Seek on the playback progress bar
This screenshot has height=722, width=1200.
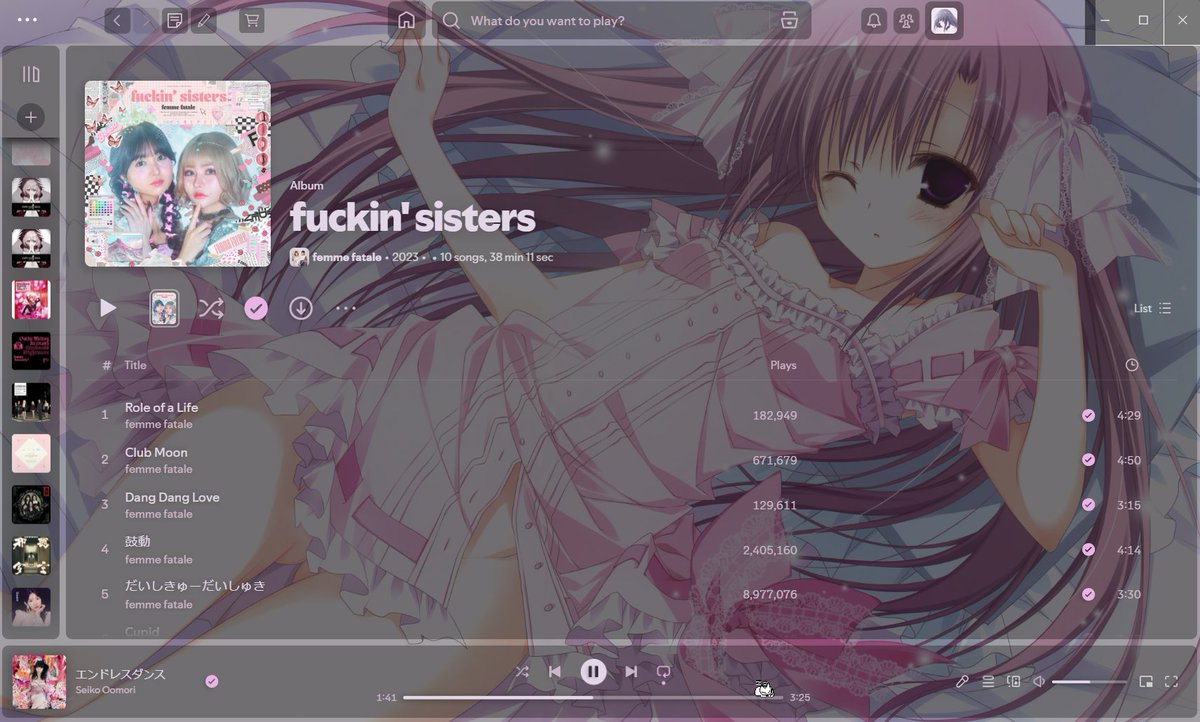point(593,697)
